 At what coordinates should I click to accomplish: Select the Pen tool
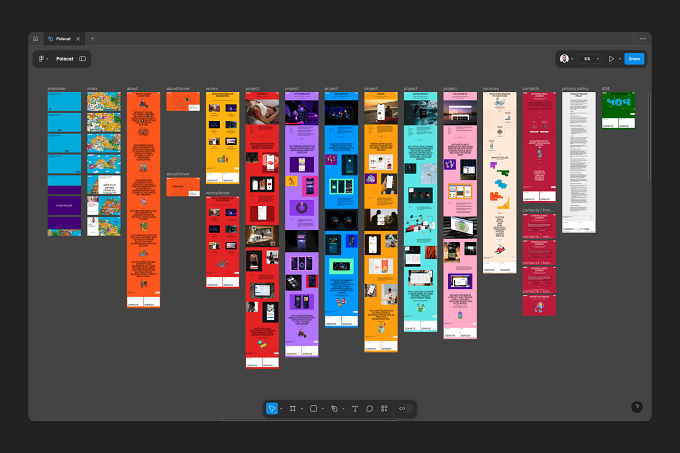pos(334,408)
